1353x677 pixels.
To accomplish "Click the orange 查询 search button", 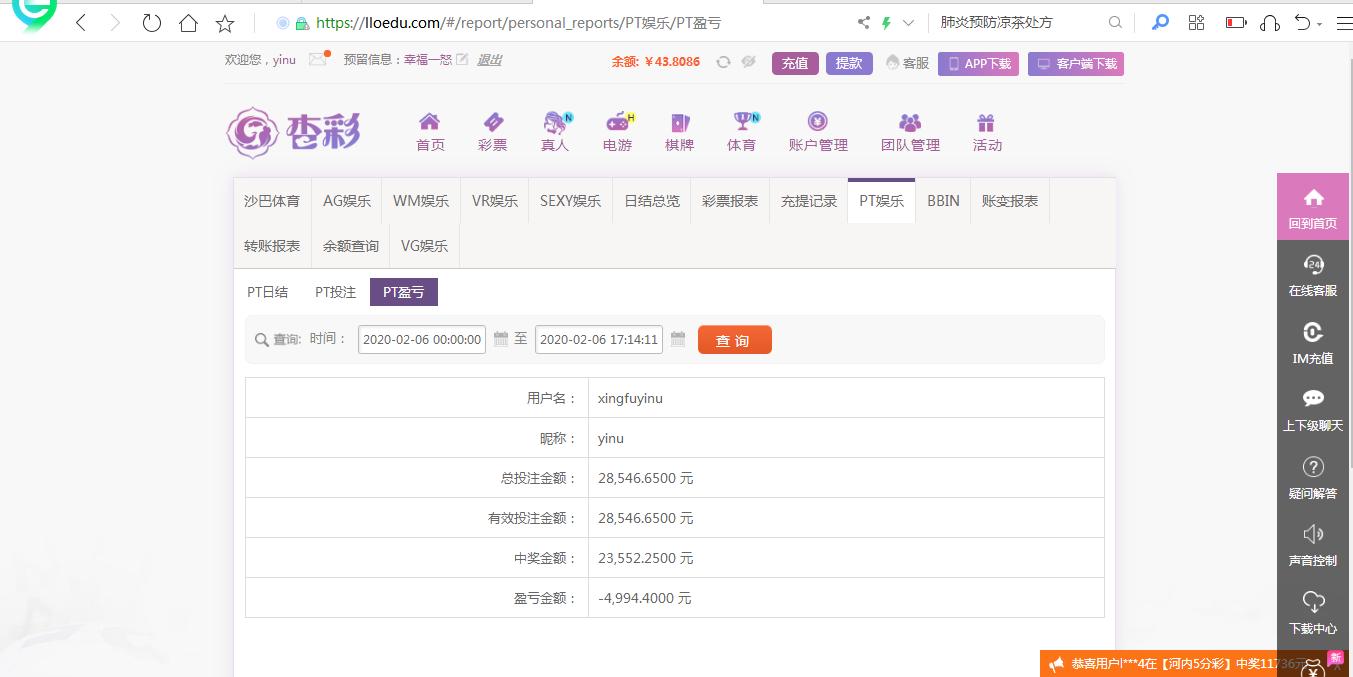I will point(734,340).
